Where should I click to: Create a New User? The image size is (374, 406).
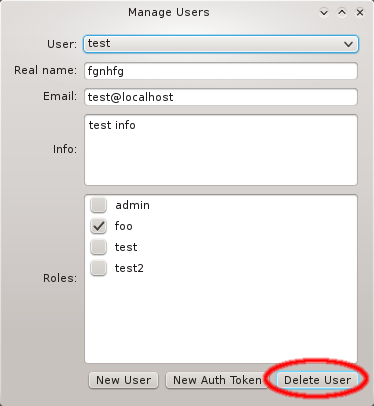click(123, 380)
